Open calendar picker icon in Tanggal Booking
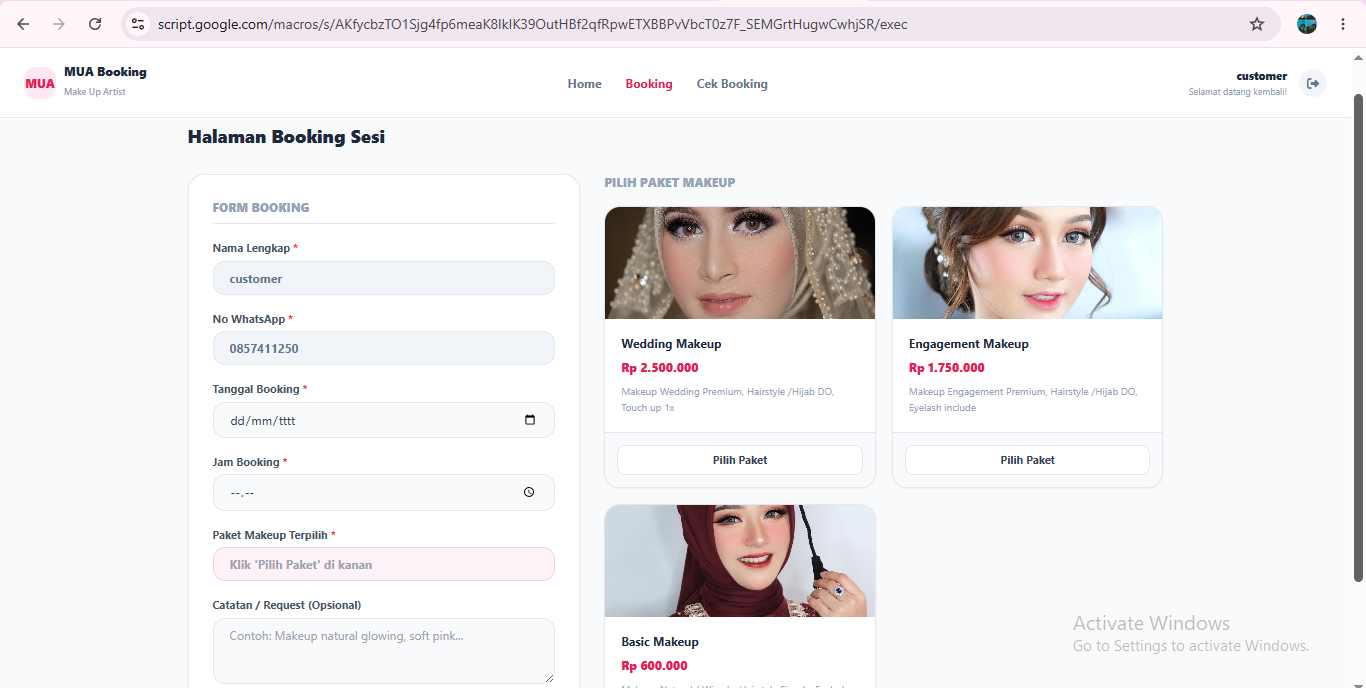This screenshot has height=688, width=1366. click(x=530, y=420)
